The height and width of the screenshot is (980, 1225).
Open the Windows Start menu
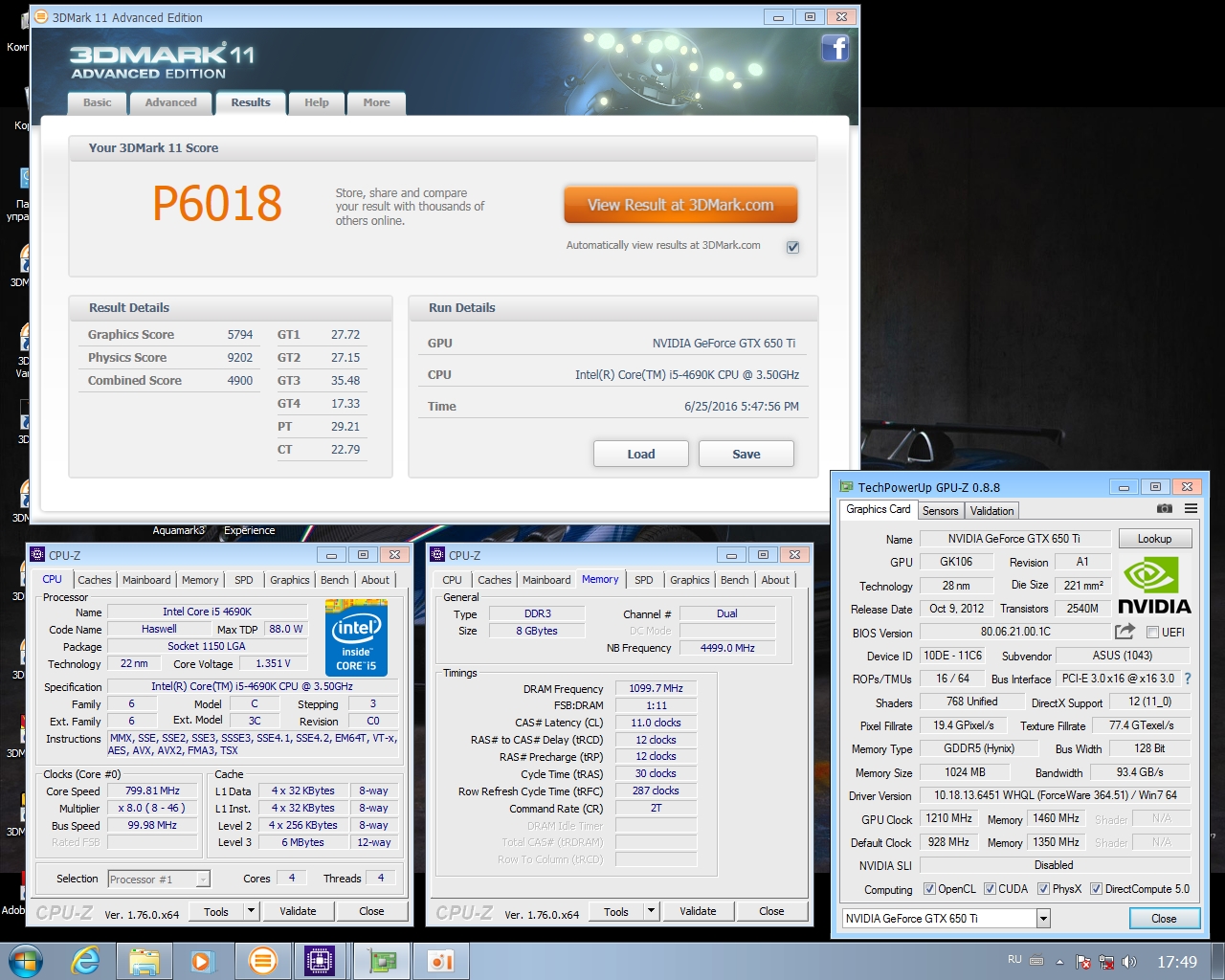coord(26,961)
